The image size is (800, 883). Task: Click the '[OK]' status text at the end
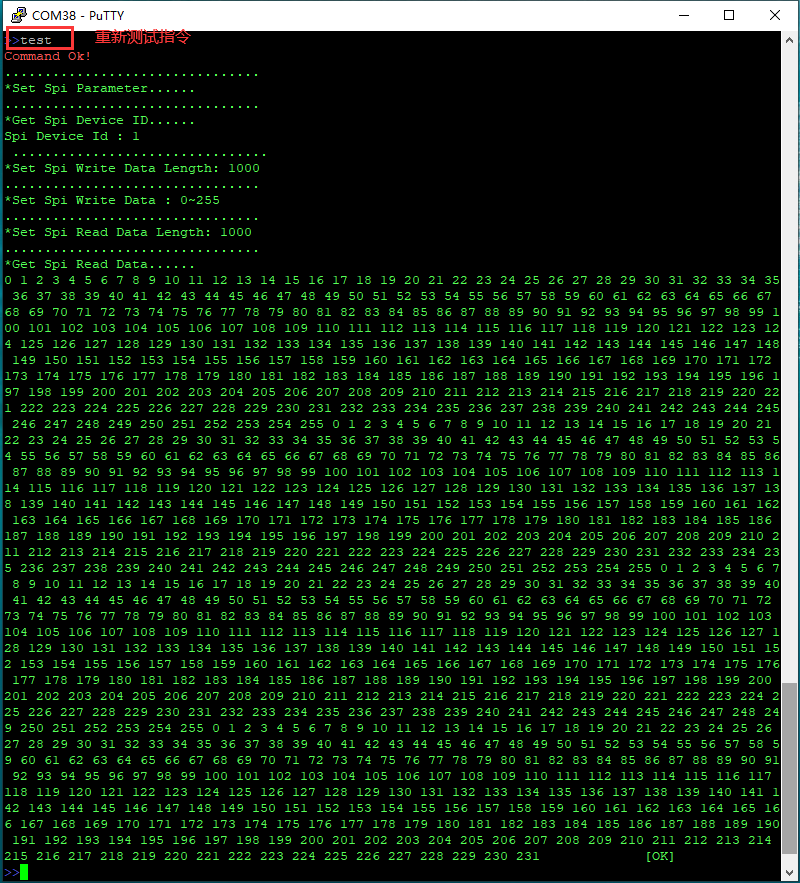point(660,856)
